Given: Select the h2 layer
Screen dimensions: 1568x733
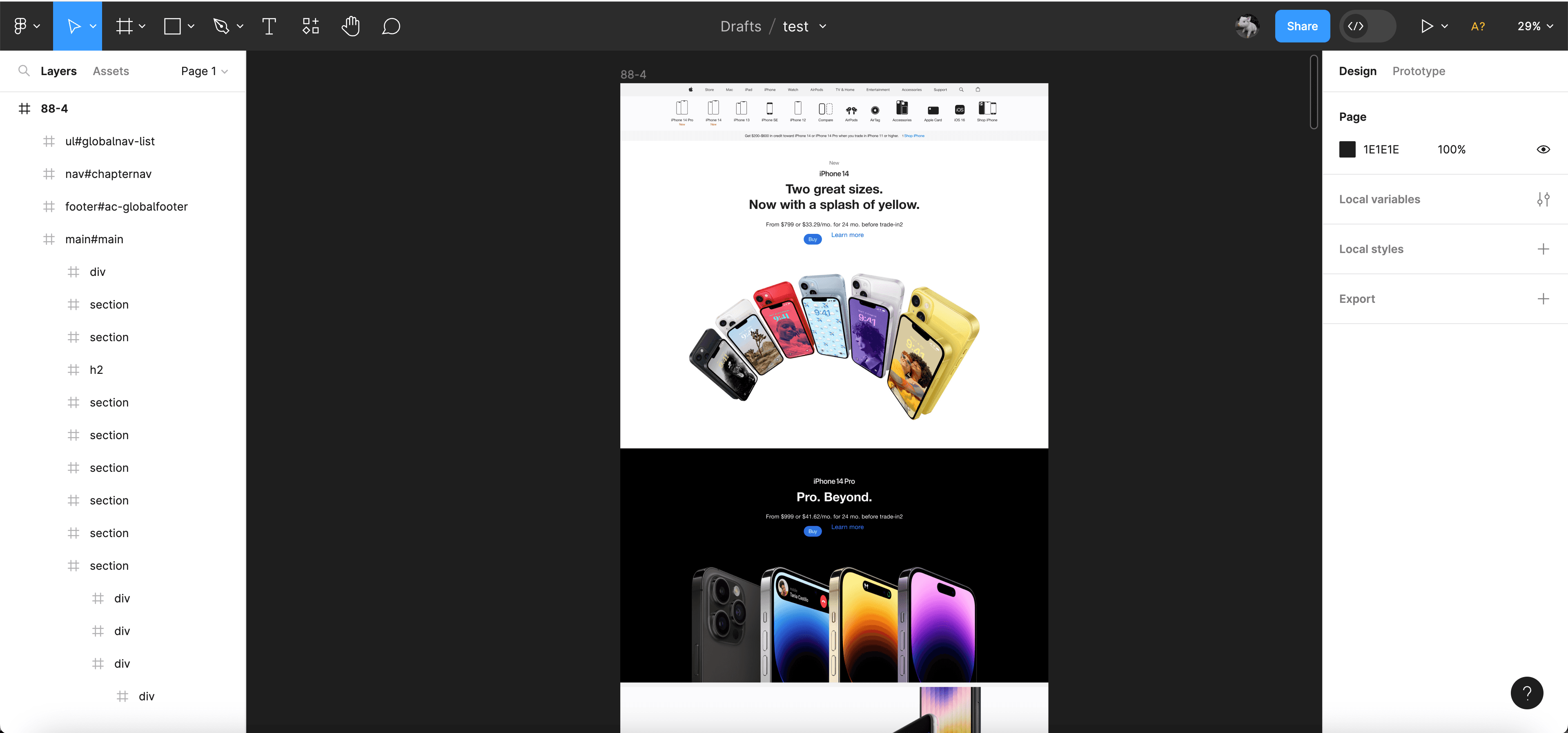Looking at the screenshot, I should click(x=96, y=370).
